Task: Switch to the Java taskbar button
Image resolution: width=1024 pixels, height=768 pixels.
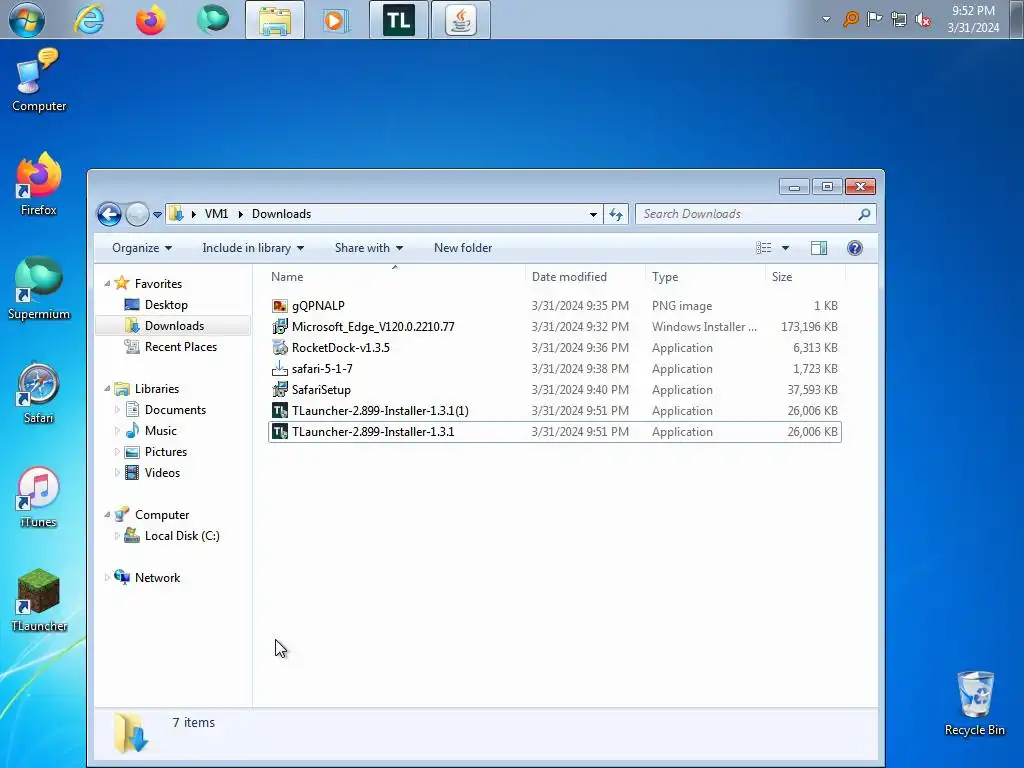Action: [x=460, y=20]
